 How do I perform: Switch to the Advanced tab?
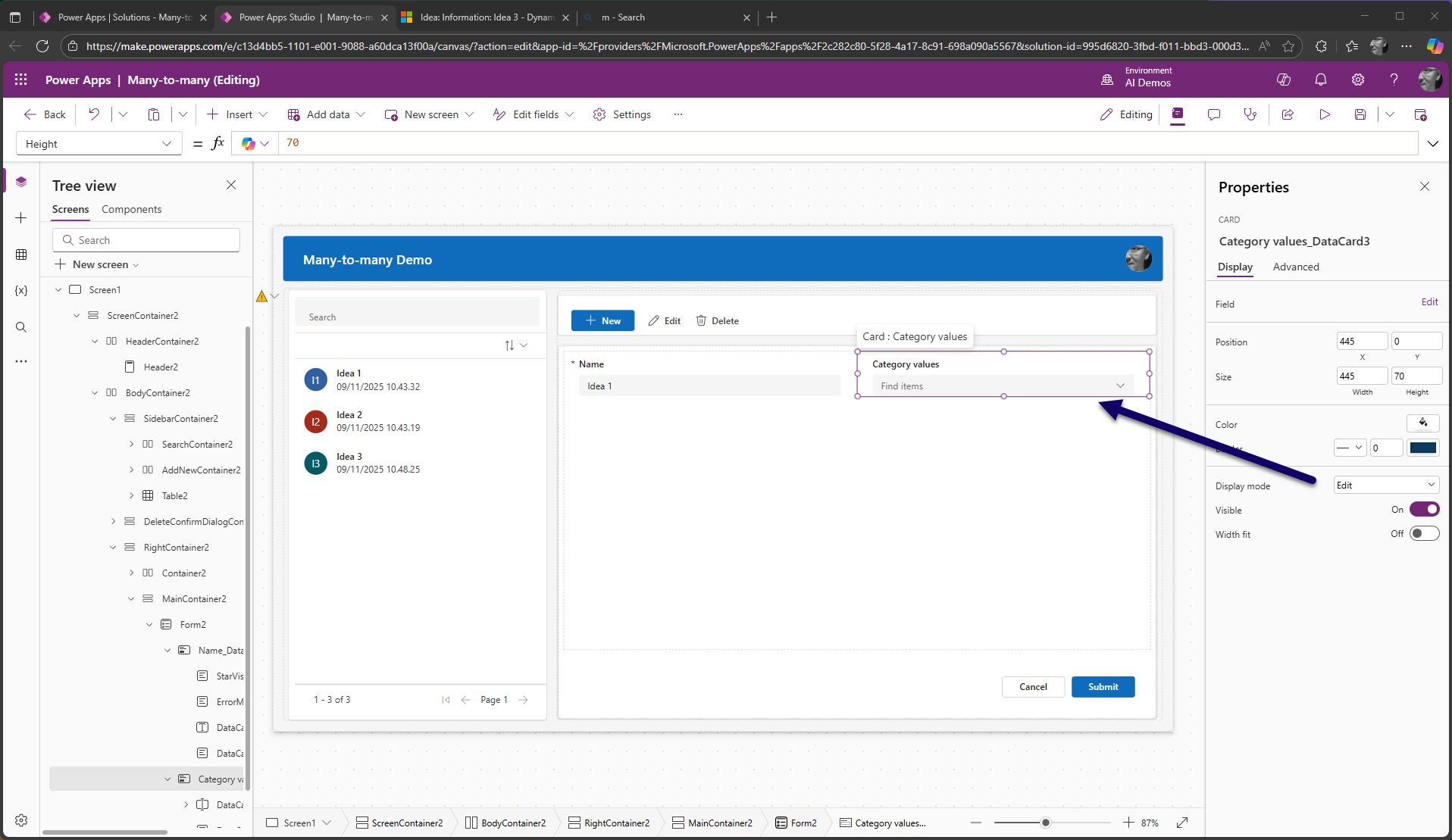point(1295,267)
